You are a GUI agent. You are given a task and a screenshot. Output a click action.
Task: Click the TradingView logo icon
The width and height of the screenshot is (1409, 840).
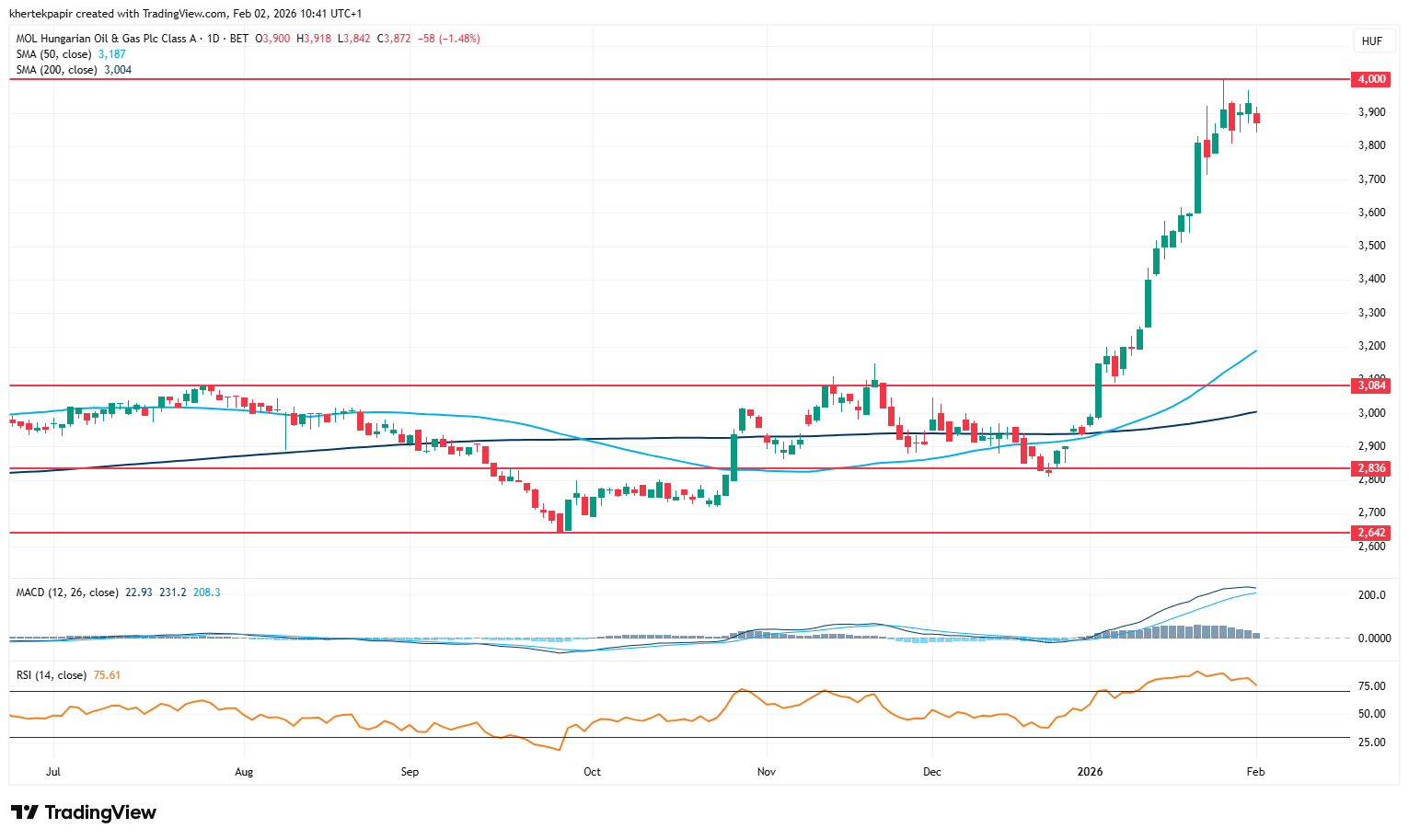[x=25, y=812]
